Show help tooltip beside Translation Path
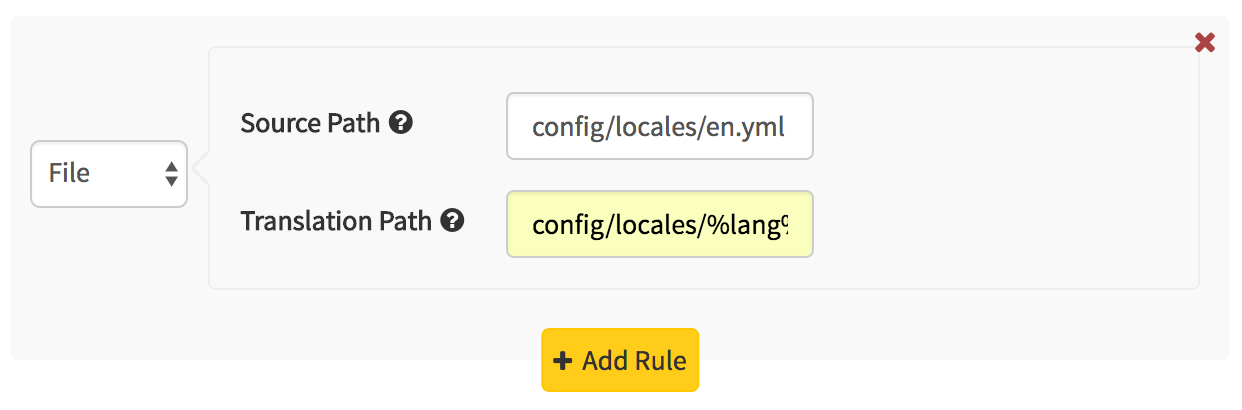The height and width of the screenshot is (410, 1242). point(453,221)
